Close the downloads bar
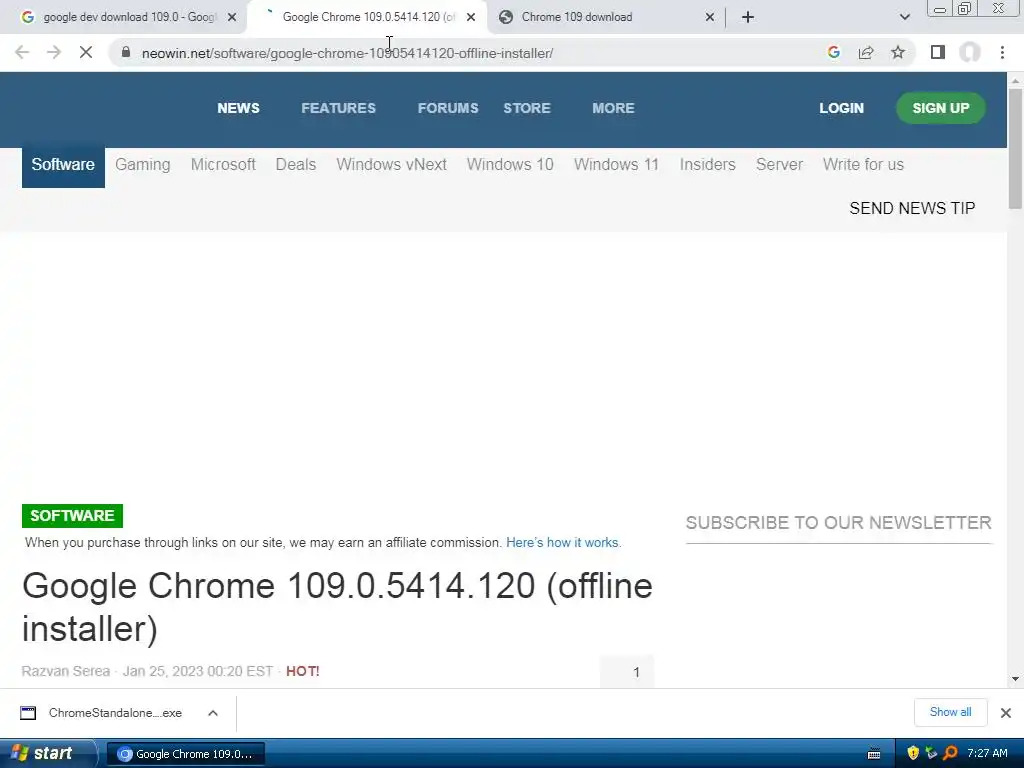This screenshot has height=768, width=1024. coord(1006,713)
